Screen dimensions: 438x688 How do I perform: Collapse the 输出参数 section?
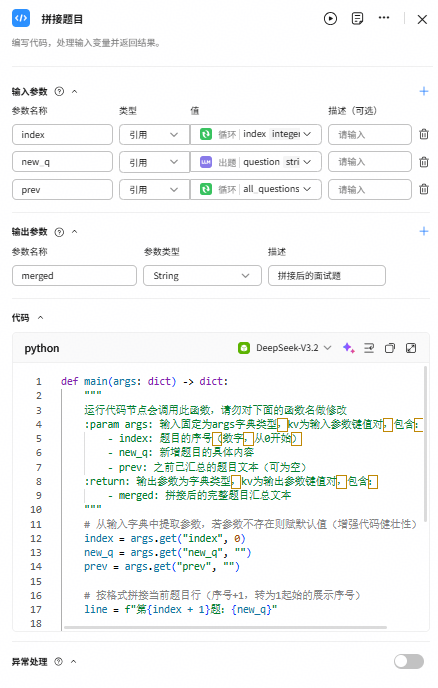(75, 232)
